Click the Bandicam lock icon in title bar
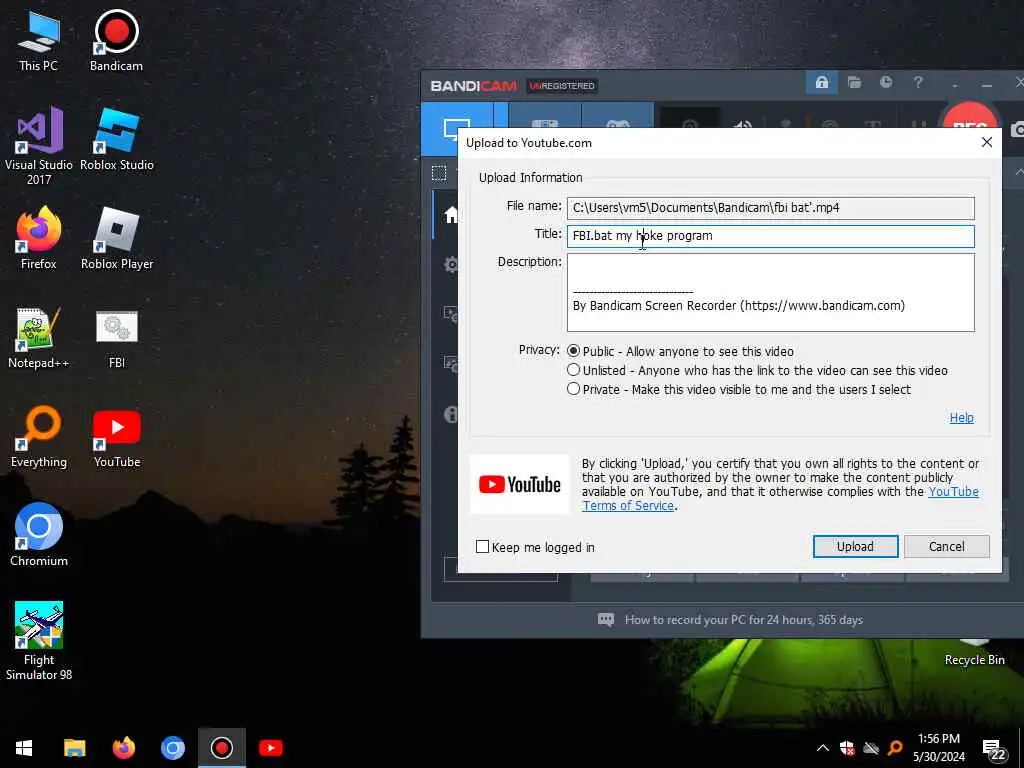The height and width of the screenshot is (768, 1024). pos(822,82)
